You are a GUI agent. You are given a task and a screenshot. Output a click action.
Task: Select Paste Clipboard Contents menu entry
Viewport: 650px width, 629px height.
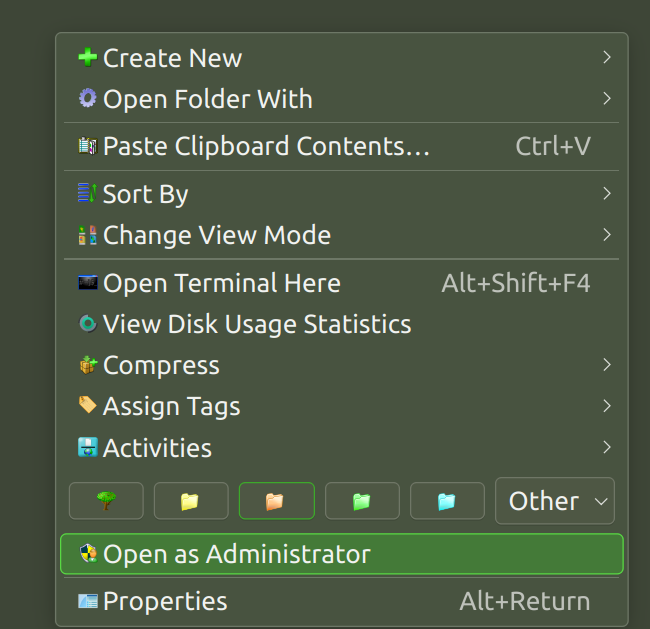pos(342,146)
